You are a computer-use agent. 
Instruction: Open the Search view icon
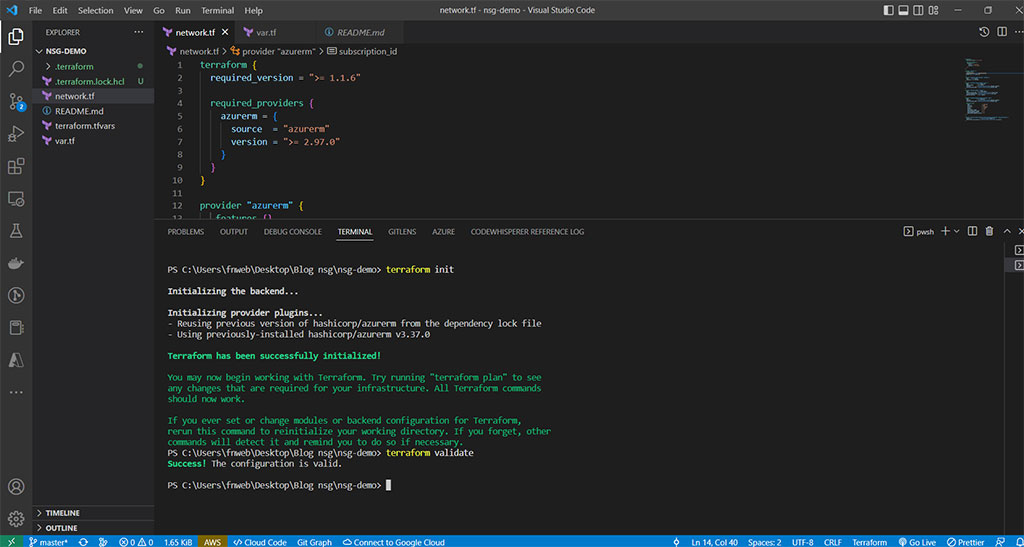[16, 68]
